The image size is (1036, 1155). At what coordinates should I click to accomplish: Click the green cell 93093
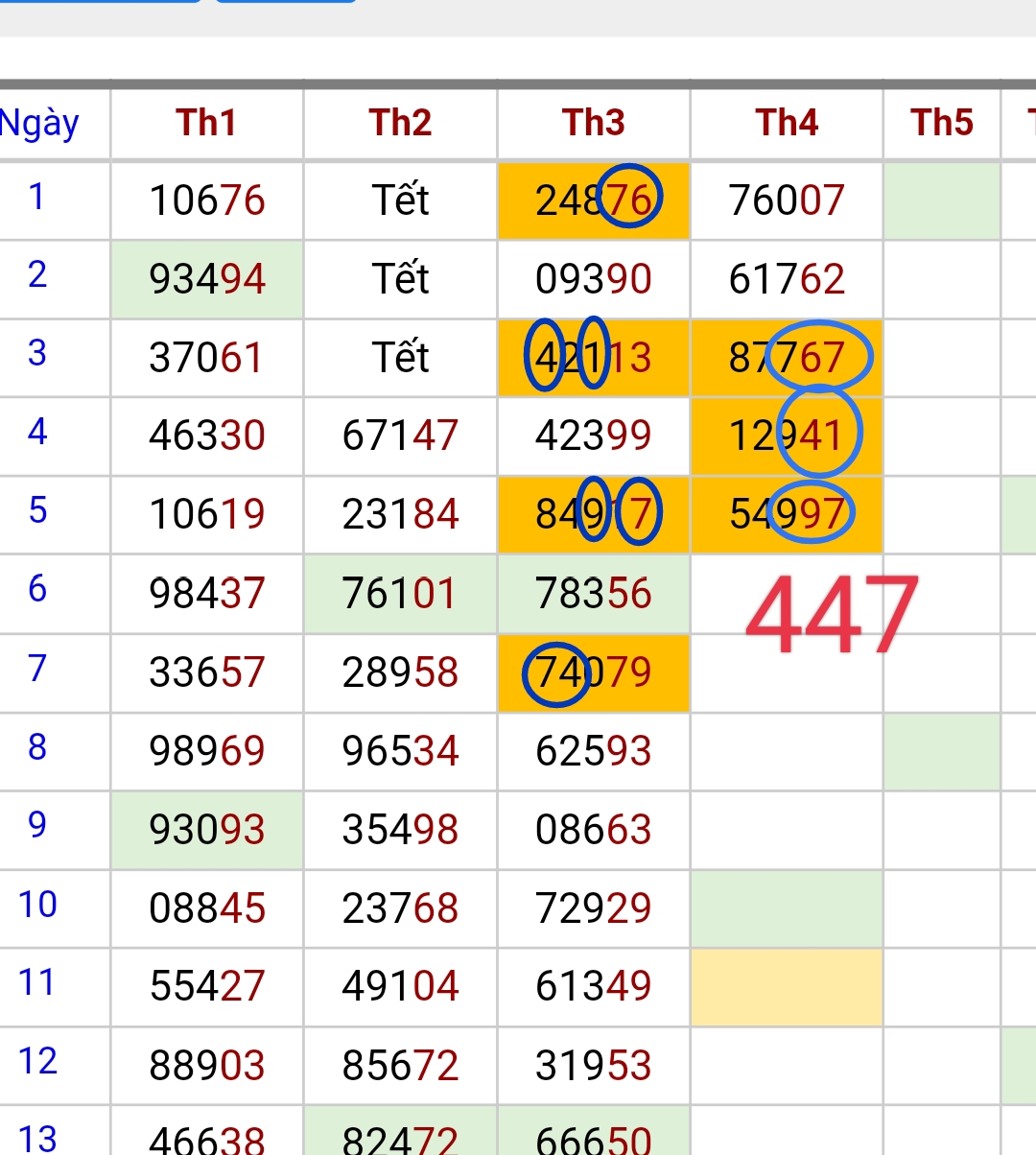(207, 831)
